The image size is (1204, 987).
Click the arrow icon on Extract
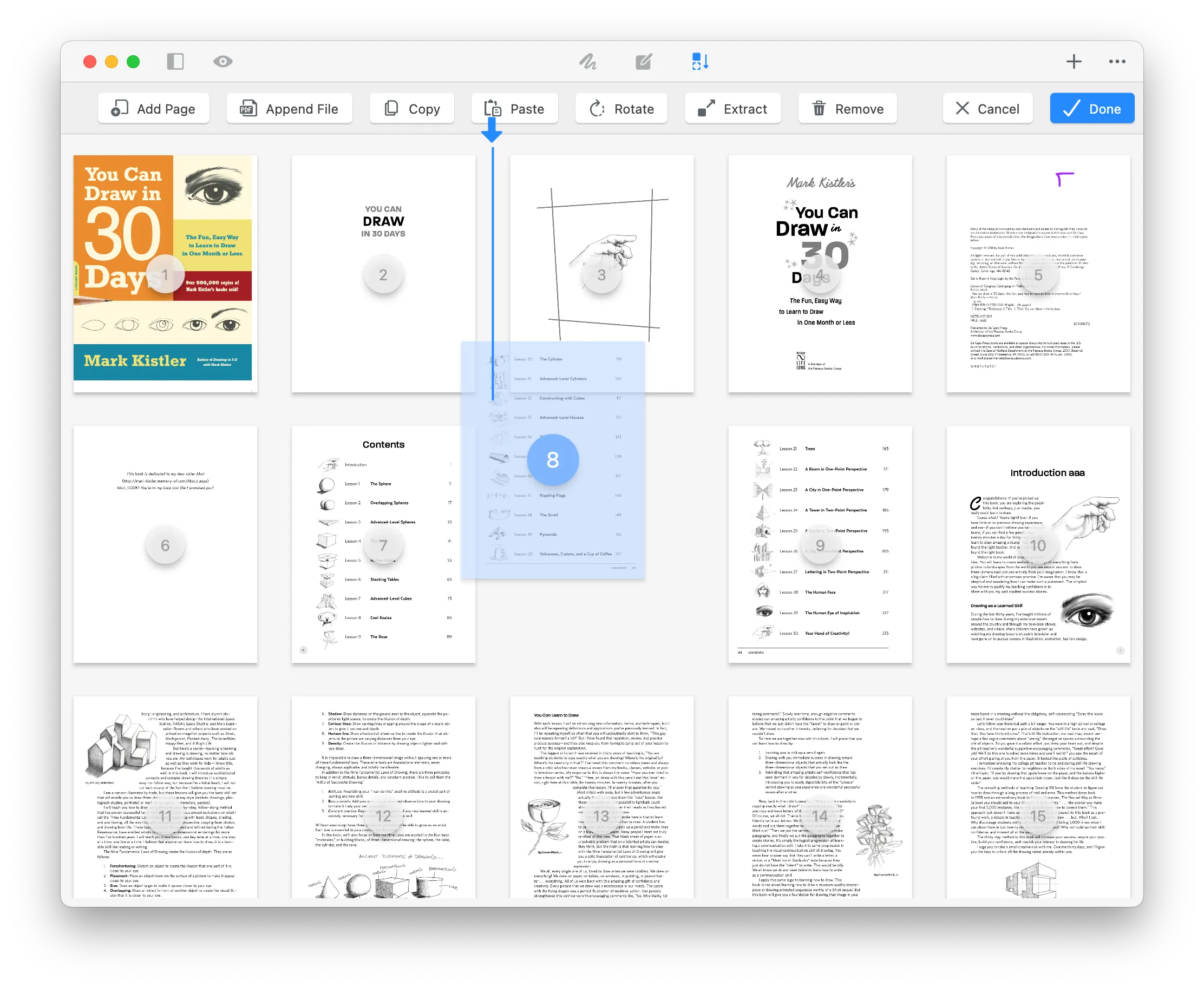tap(706, 109)
